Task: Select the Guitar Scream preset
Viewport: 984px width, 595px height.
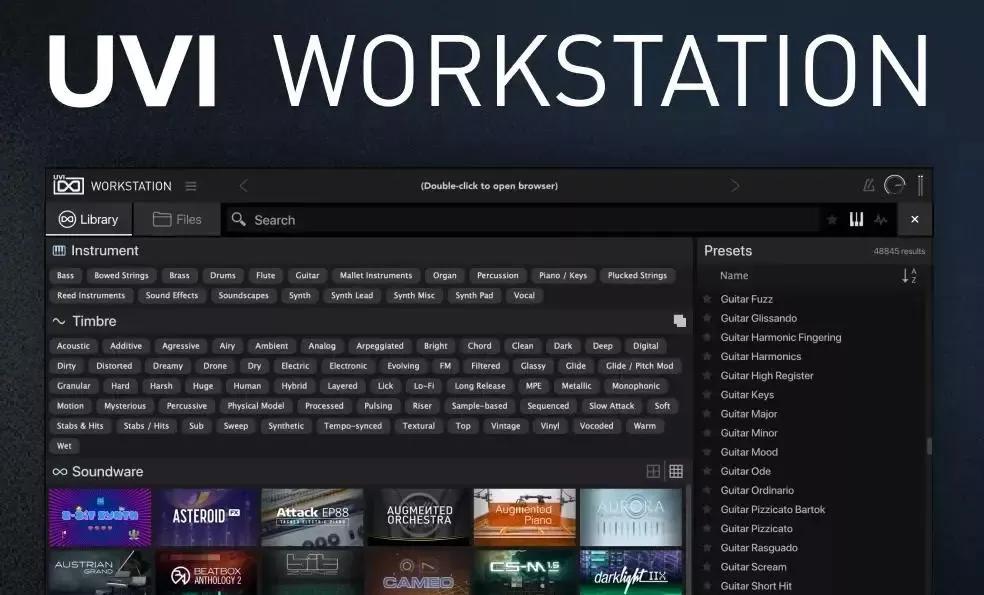Action: coord(753,567)
